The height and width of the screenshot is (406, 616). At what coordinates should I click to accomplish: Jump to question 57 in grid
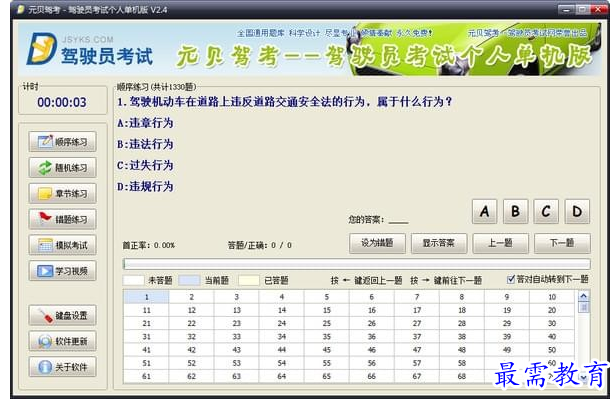417,363
